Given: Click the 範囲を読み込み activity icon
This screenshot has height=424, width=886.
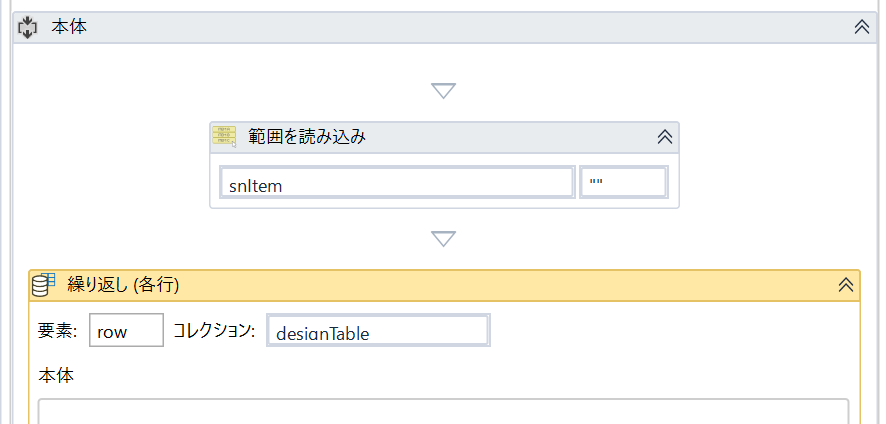Looking at the screenshot, I should 225,137.
